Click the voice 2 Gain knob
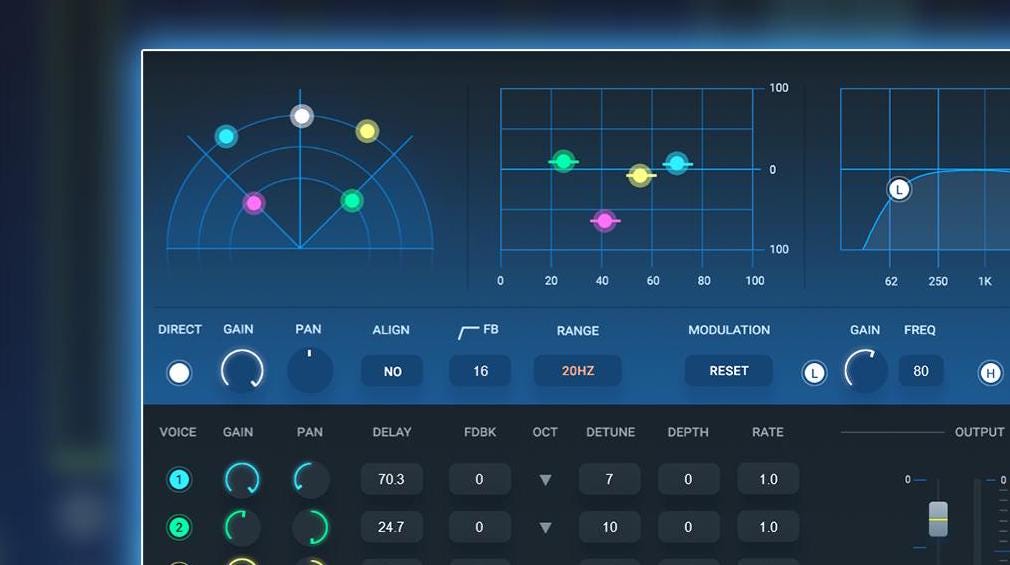 [242, 528]
